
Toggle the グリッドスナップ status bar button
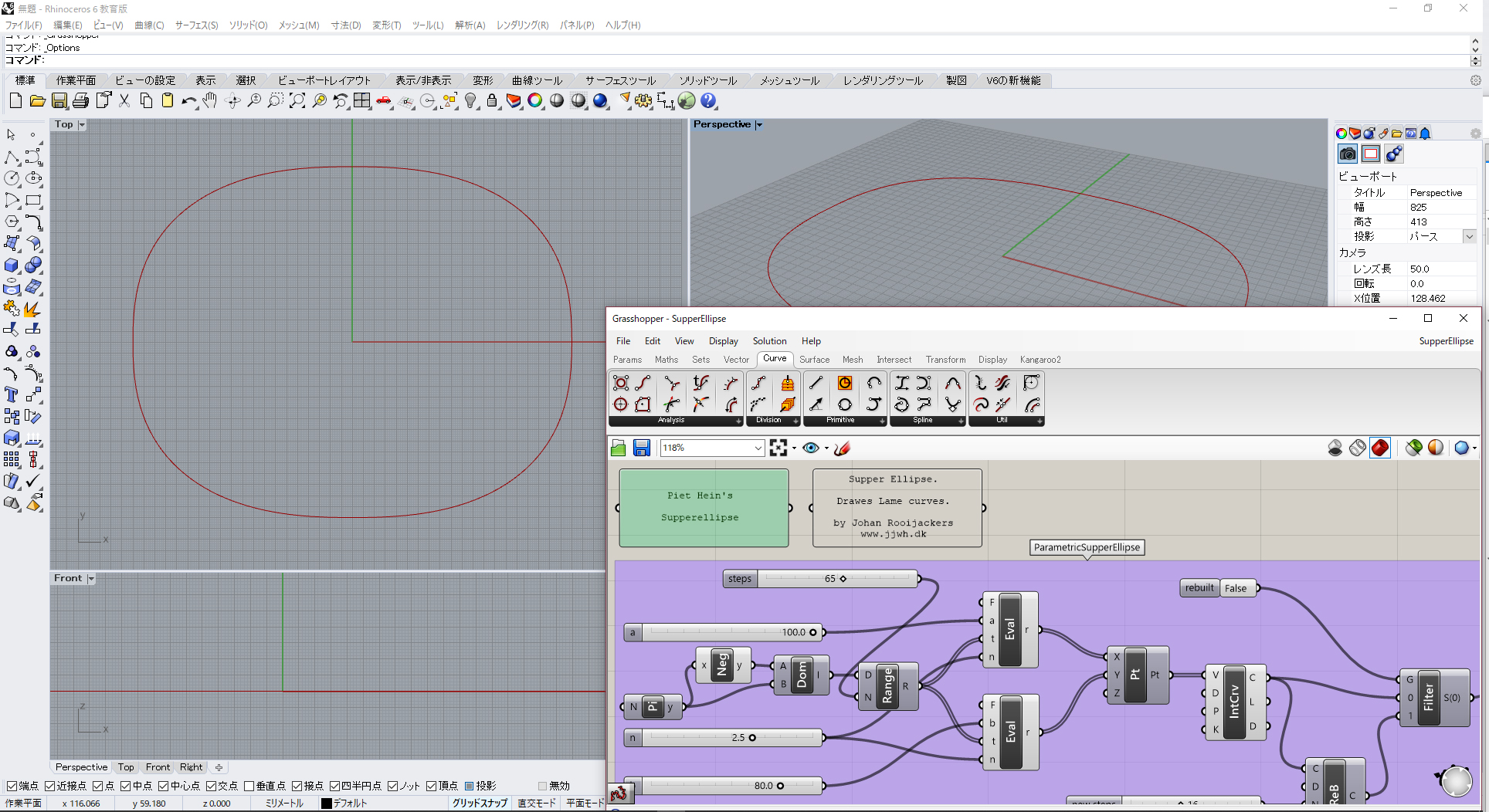coord(480,803)
